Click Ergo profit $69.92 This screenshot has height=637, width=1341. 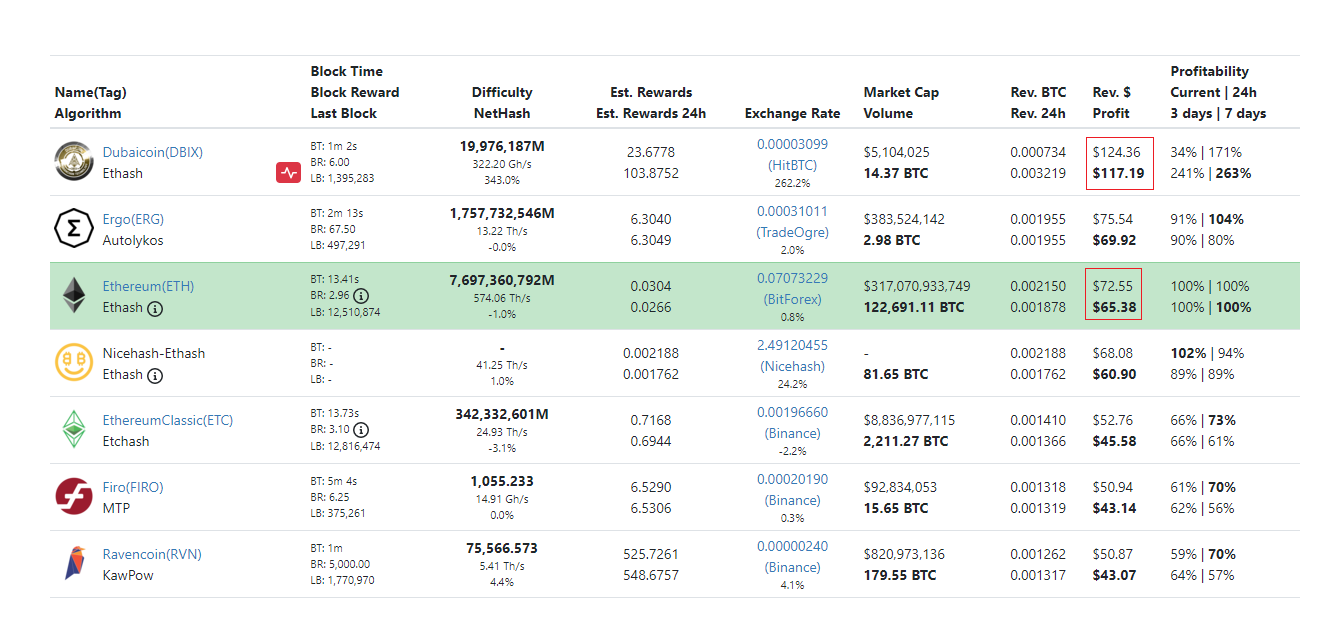click(1114, 240)
